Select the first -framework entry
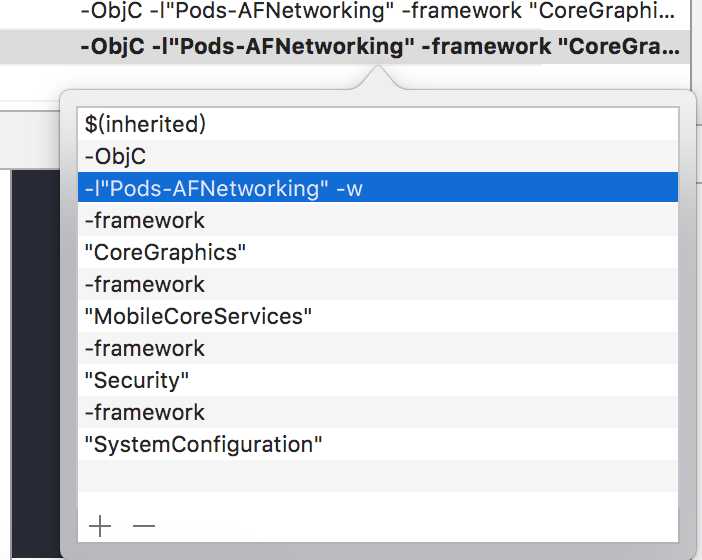The image size is (702, 560). (x=378, y=220)
